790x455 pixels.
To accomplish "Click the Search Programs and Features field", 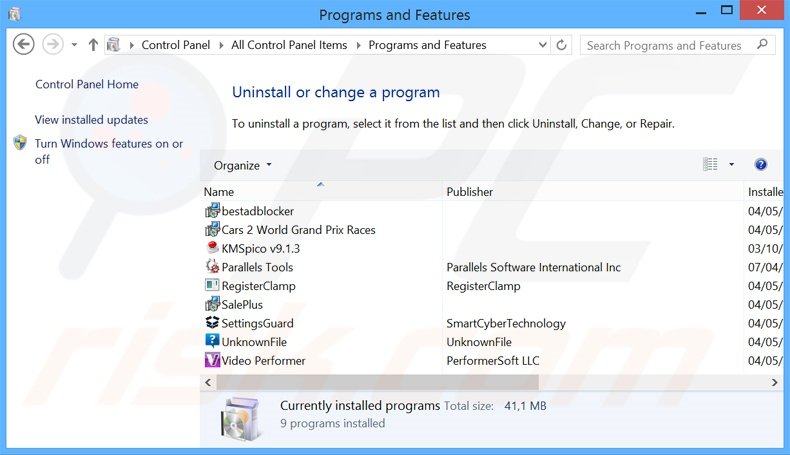I will [677, 45].
